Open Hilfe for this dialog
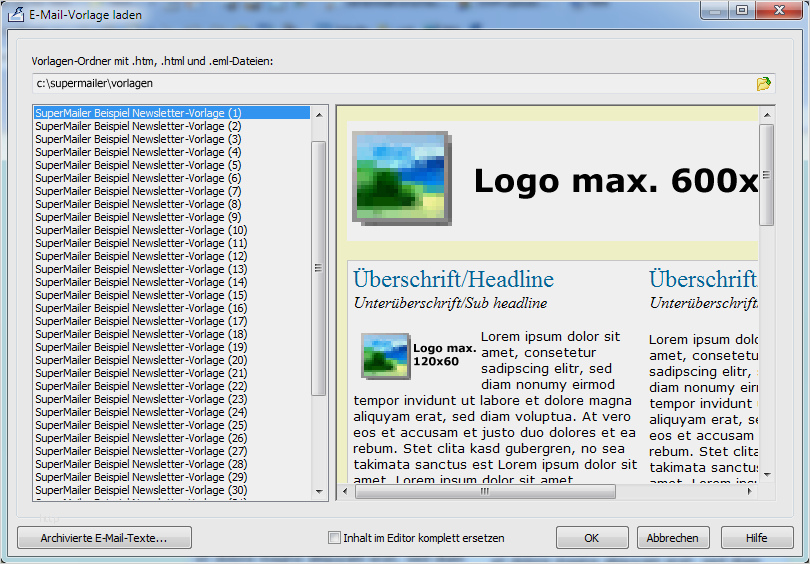 pos(757,538)
